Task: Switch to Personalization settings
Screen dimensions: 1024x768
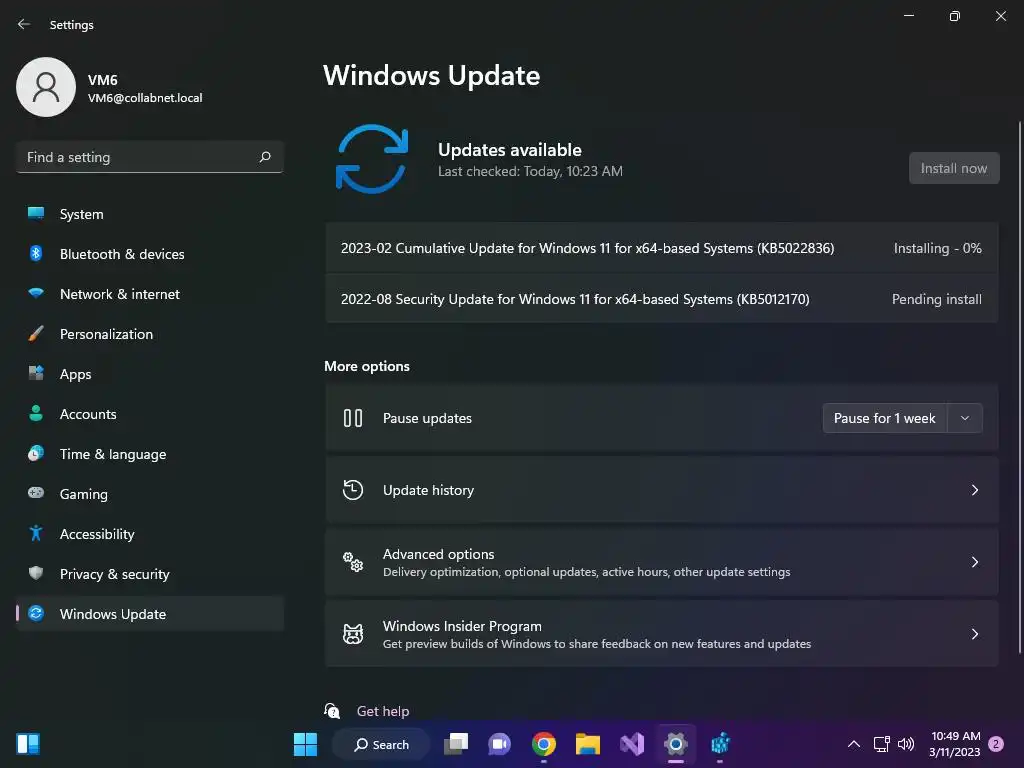Action: 150,334
